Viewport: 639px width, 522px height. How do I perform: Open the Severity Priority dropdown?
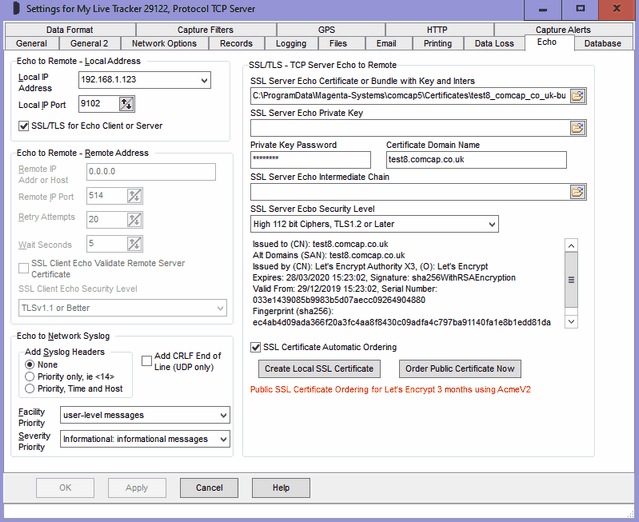(x=222, y=439)
